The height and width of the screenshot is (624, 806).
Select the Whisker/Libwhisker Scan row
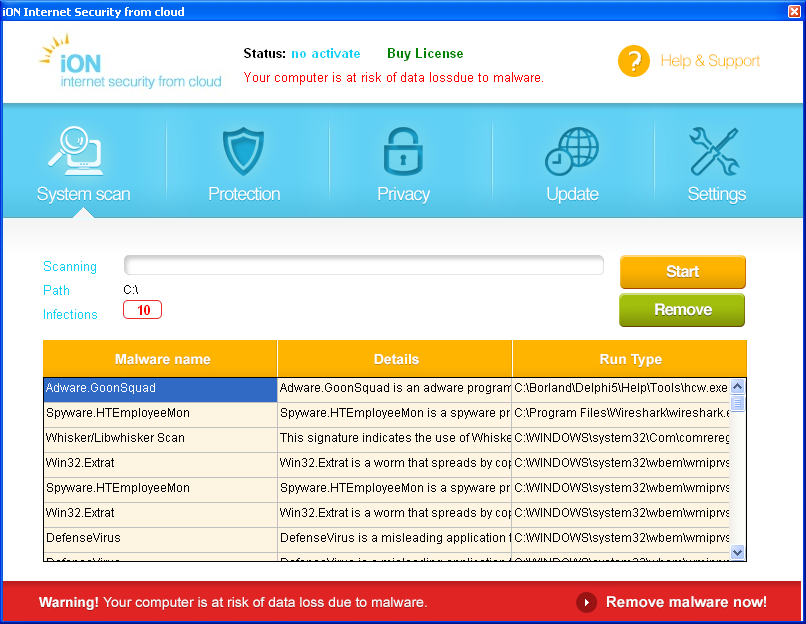(160, 438)
